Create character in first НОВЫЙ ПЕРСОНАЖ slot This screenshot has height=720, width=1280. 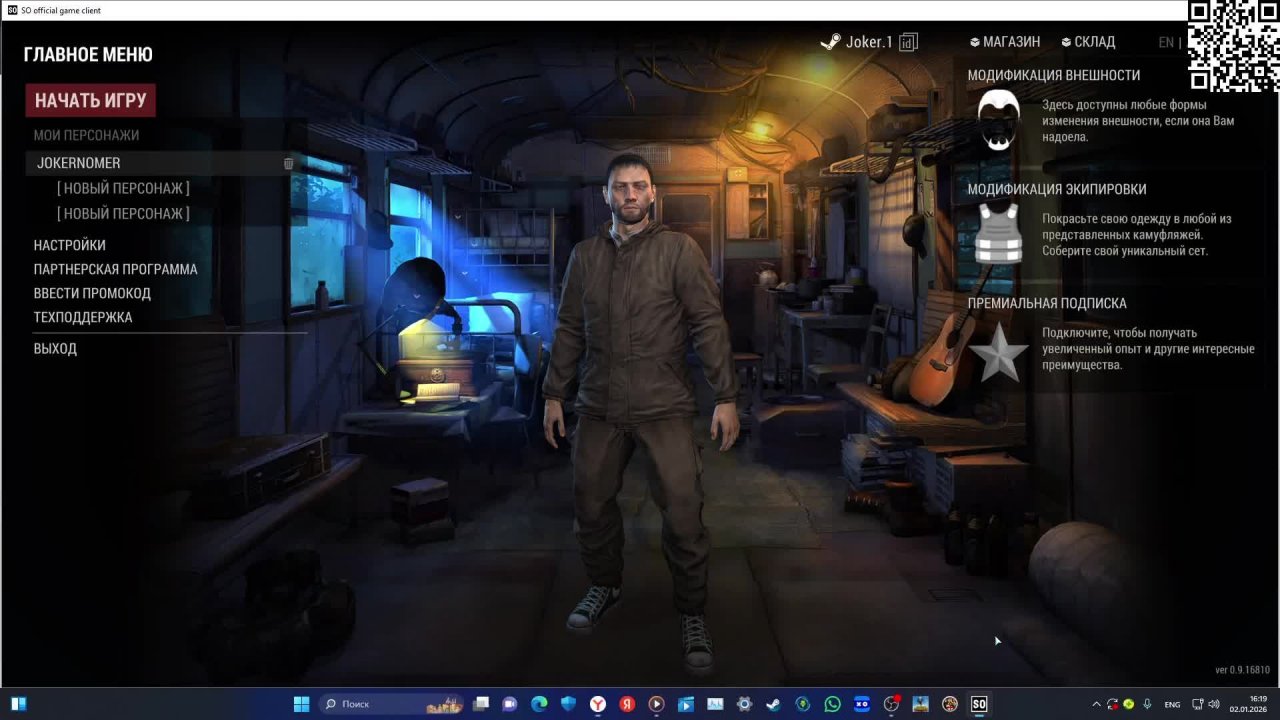[123, 188]
